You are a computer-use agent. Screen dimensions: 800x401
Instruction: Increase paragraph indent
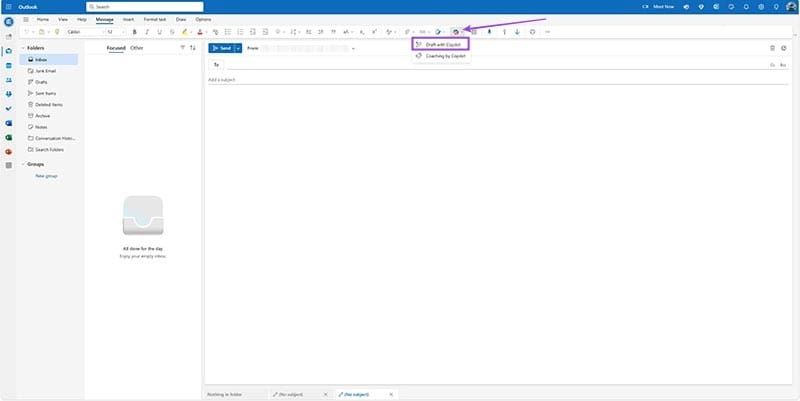coord(265,32)
